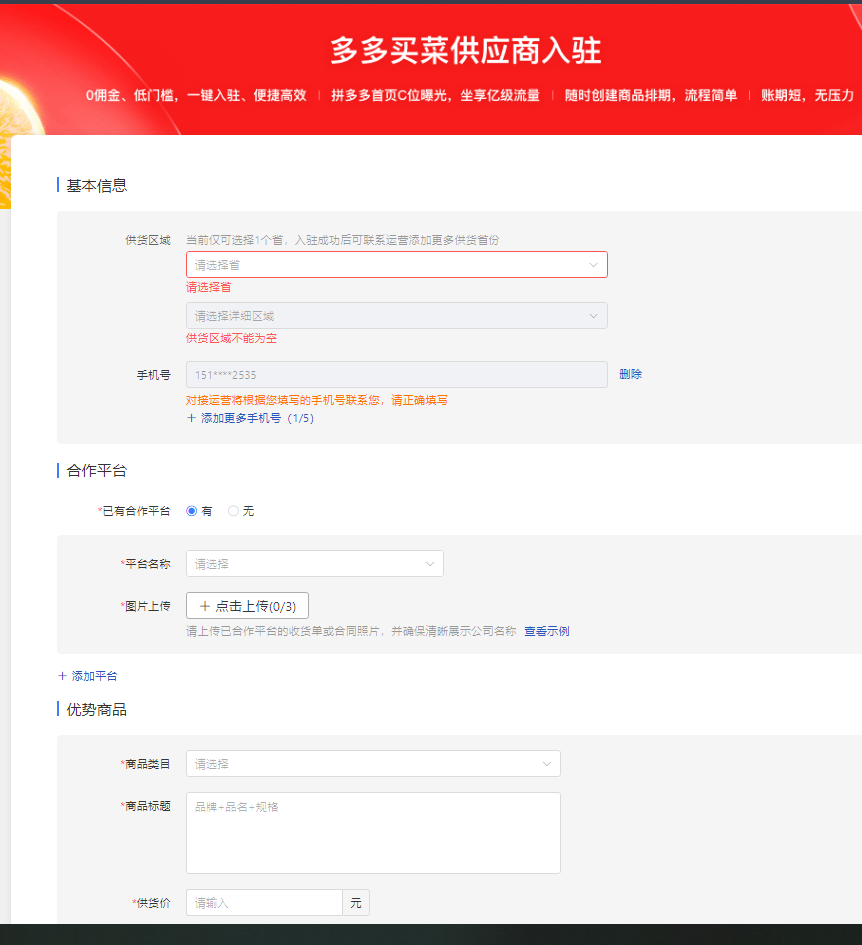Click chevron arrow in 平台名称 dropdown

tap(430, 564)
